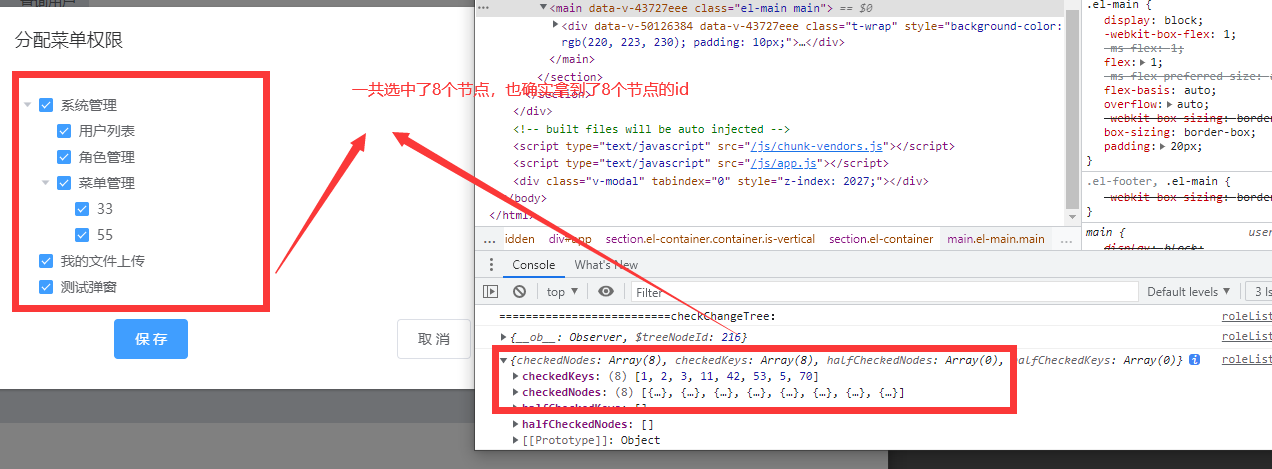This screenshot has height=469, width=1272.
Task: Click the 'built files will be auto injected' comment
Action: click(x=652, y=129)
